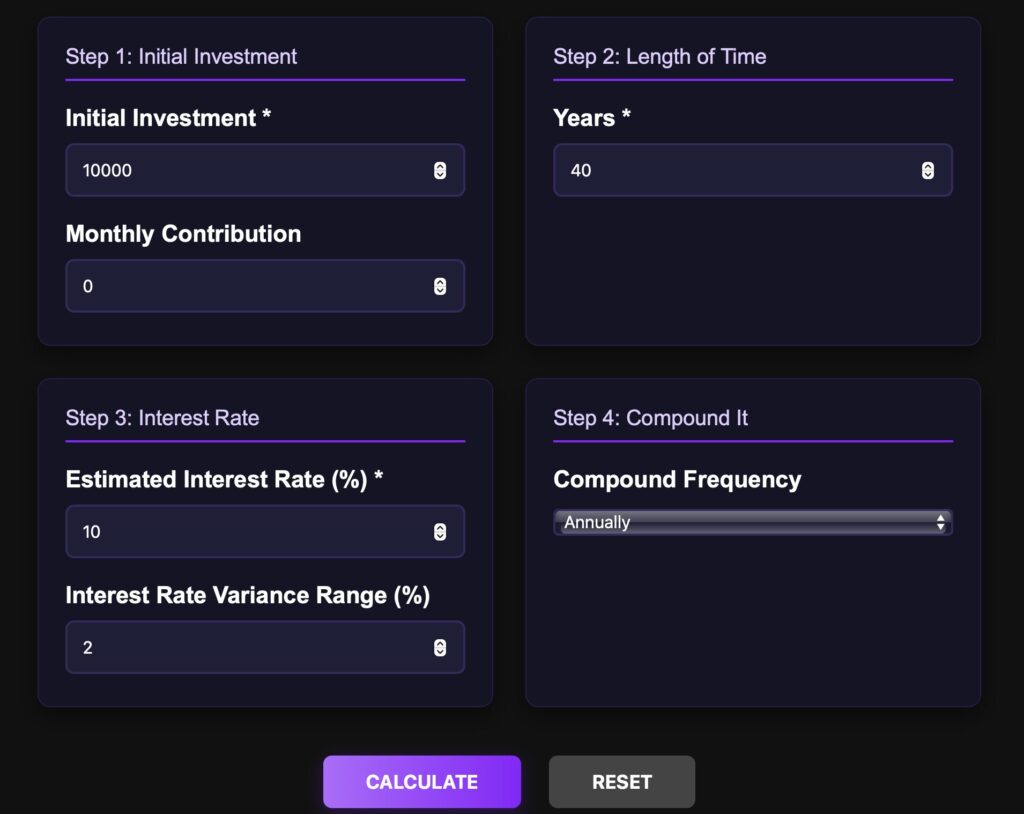Click the Monthly Contribution label
1024x814 pixels.
coord(183,234)
